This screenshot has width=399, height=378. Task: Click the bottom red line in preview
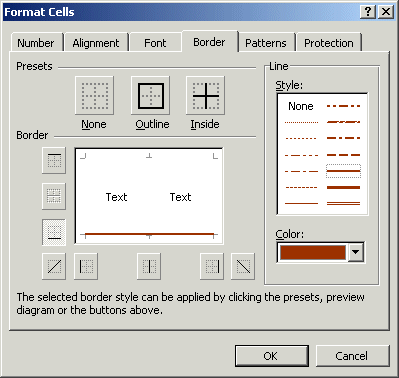tap(149, 234)
